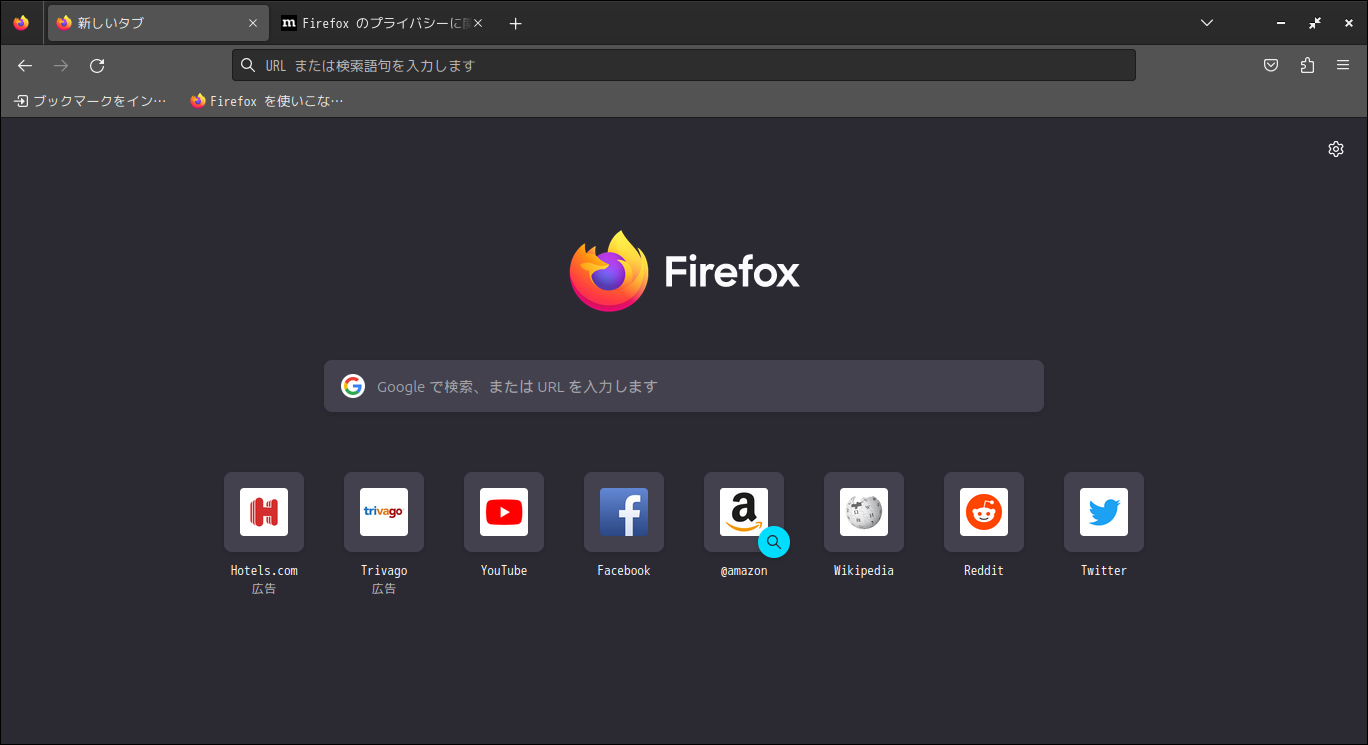Open the Hotels.com shortcut tile
The image size is (1368, 745).
click(x=264, y=512)
